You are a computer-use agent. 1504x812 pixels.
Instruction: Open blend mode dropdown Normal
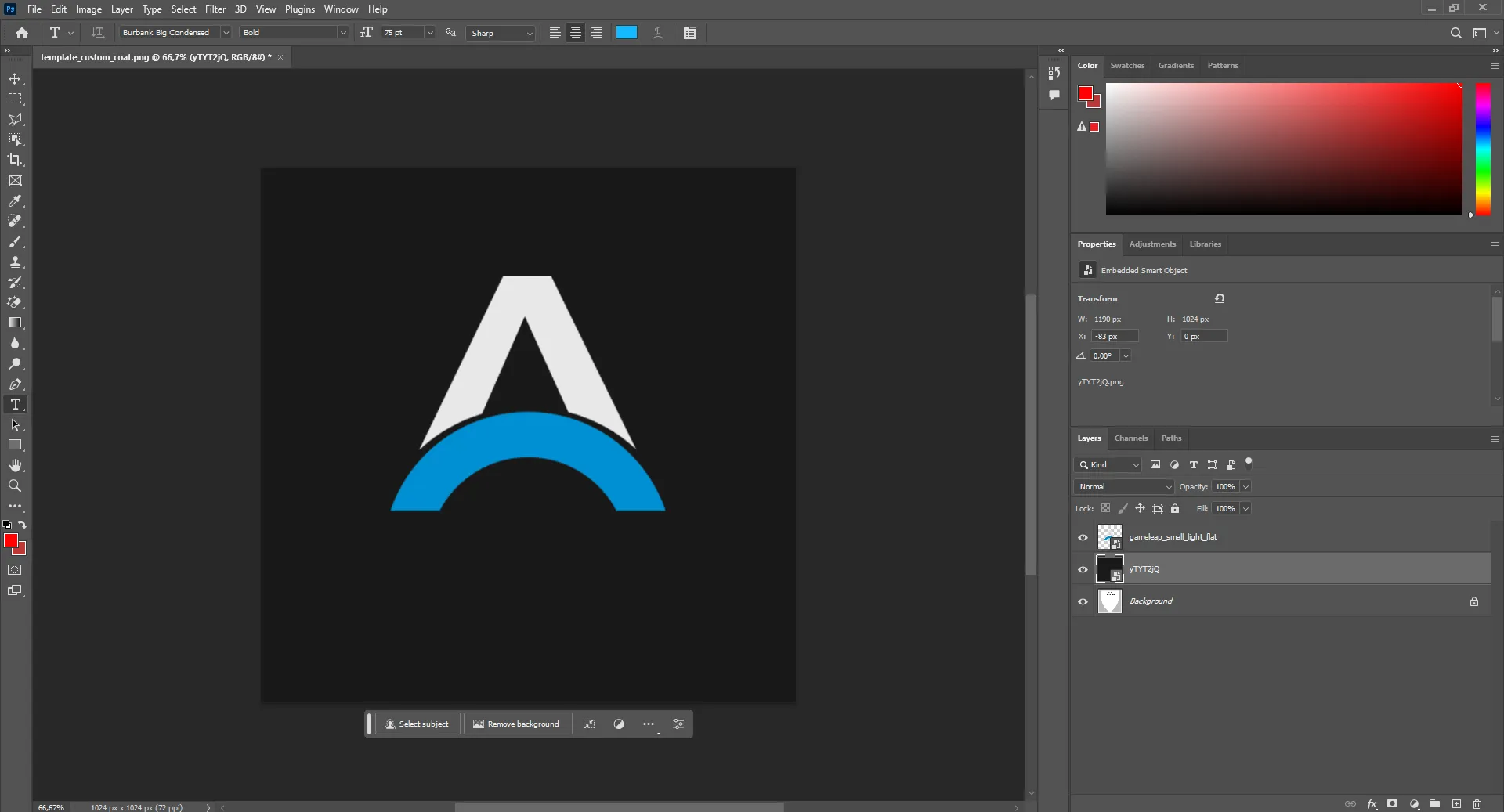point(1124,487)
